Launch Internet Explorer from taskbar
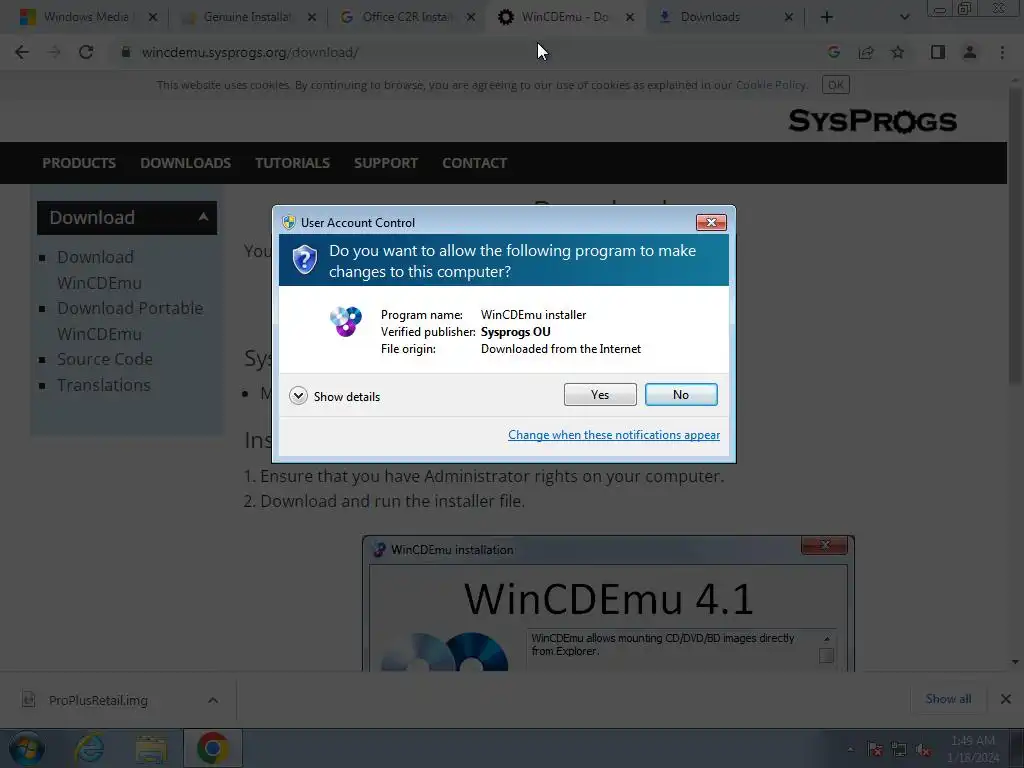Viewport: 1024px width, 768px height. pyautogui.click(x=89, y=748)
